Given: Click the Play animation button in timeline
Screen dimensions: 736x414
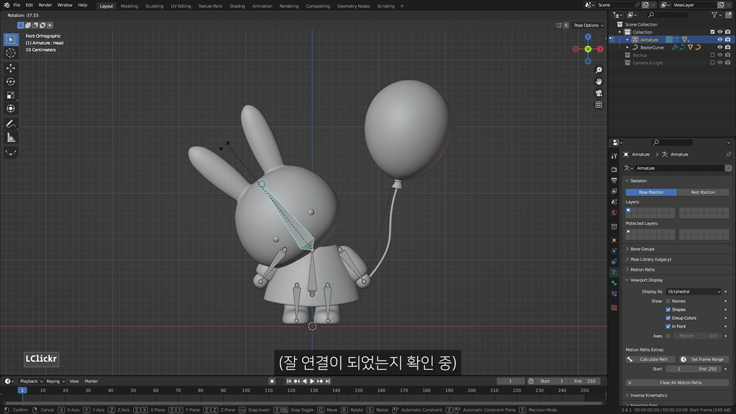Looking at the screenshot, I should click(312, 381).
